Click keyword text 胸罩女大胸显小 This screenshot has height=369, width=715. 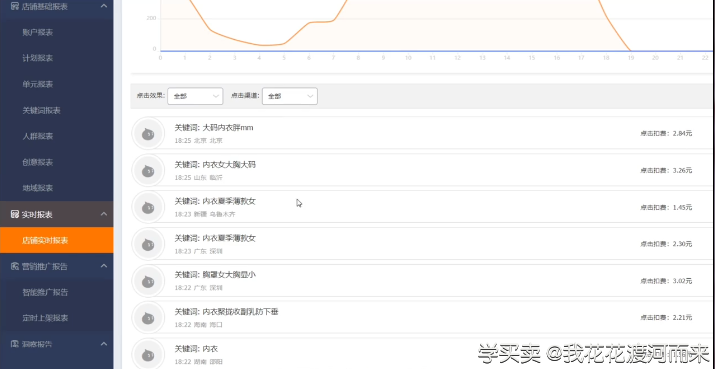(229, 275)
